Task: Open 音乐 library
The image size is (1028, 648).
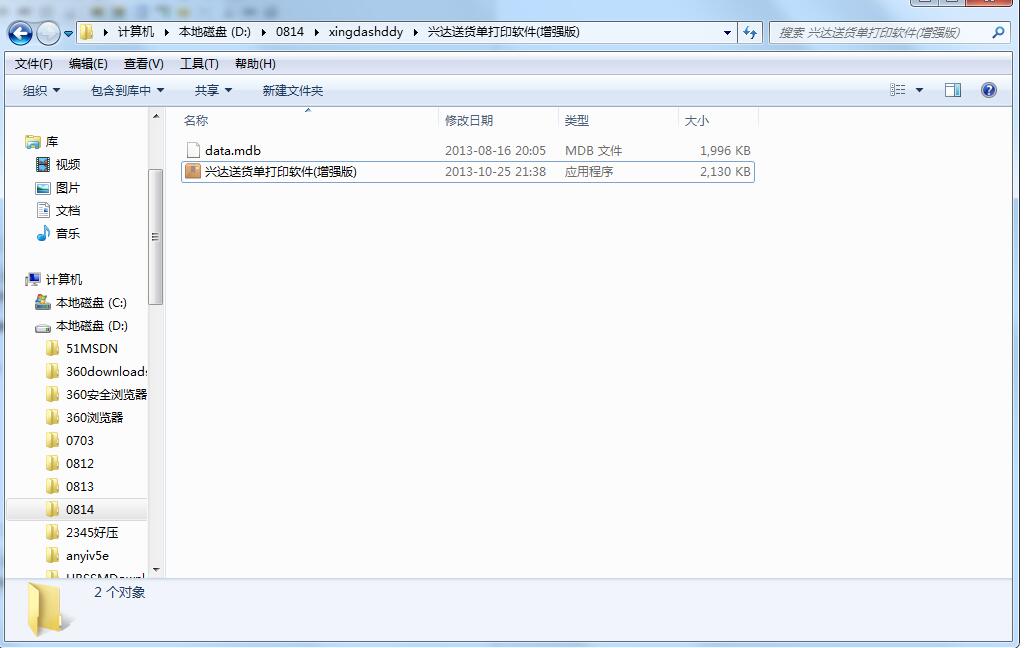Action: coord(68,233)
